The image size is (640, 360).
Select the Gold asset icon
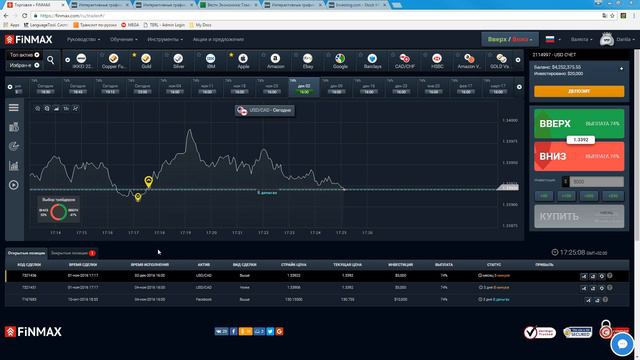click(146, 59)
